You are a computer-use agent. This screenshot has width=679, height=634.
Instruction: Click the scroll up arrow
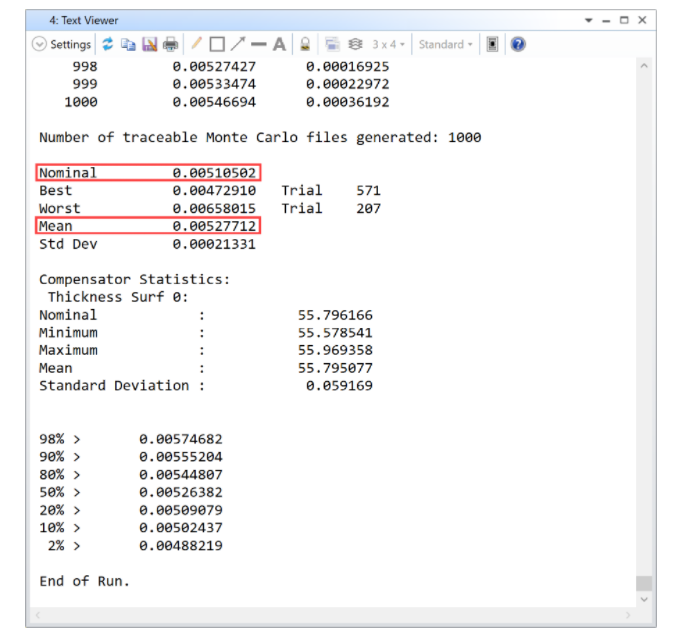point(644,66)
